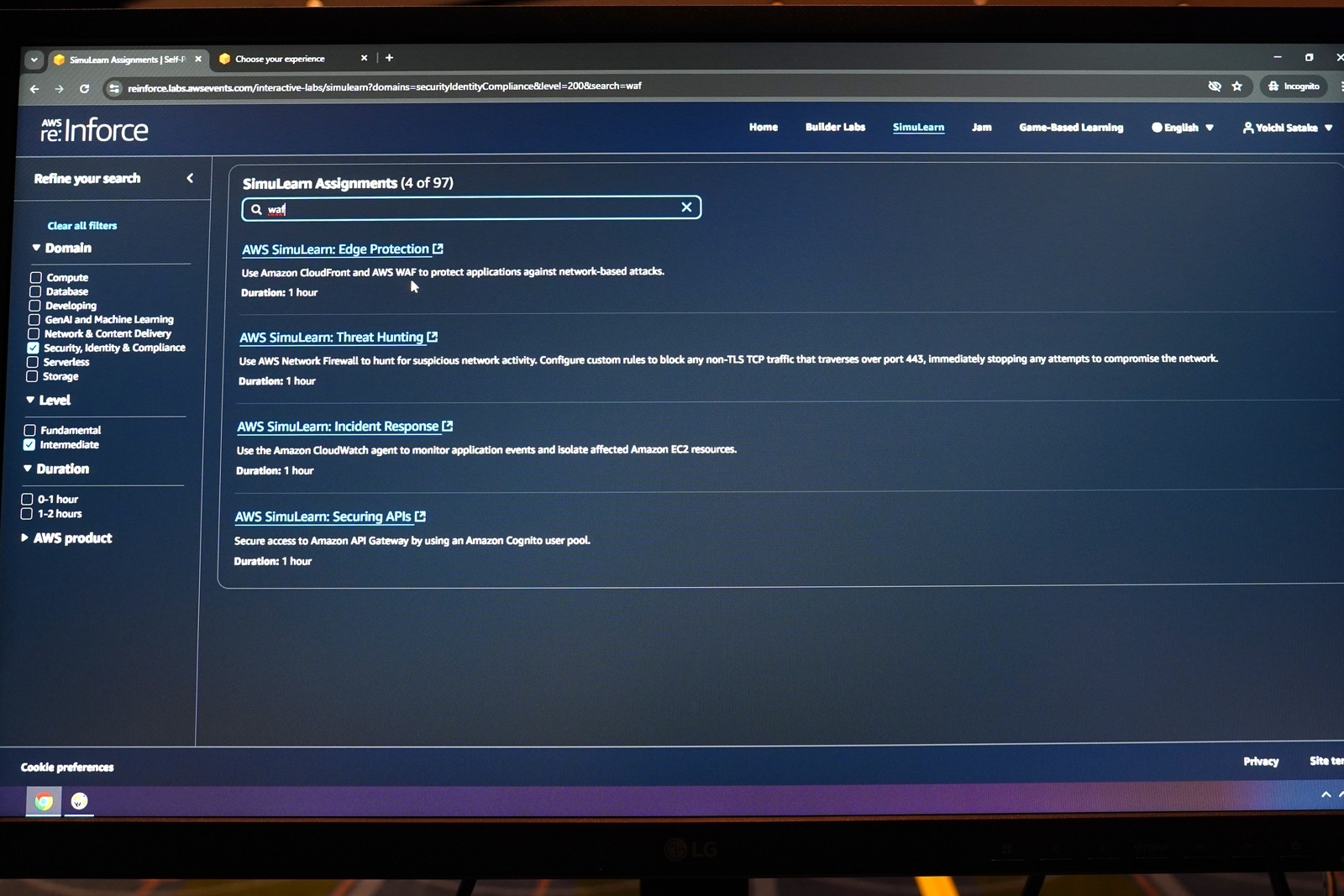Viewport: 1344px width, 896px height.
Task: Click the AWS re:Inforce logo
Action: (x=94, y=130)
